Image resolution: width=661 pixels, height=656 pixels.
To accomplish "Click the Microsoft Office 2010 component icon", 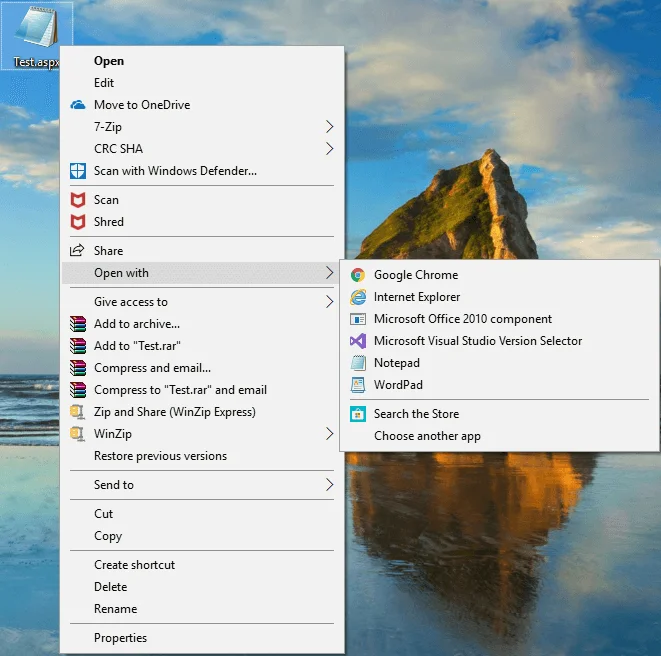I will point(358,319).
